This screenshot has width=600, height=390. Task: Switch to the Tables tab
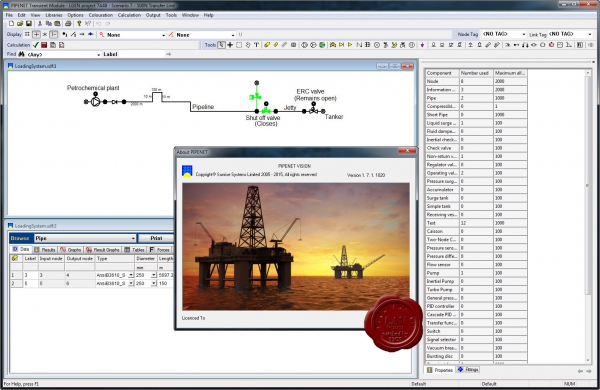(x=134, y=250)
